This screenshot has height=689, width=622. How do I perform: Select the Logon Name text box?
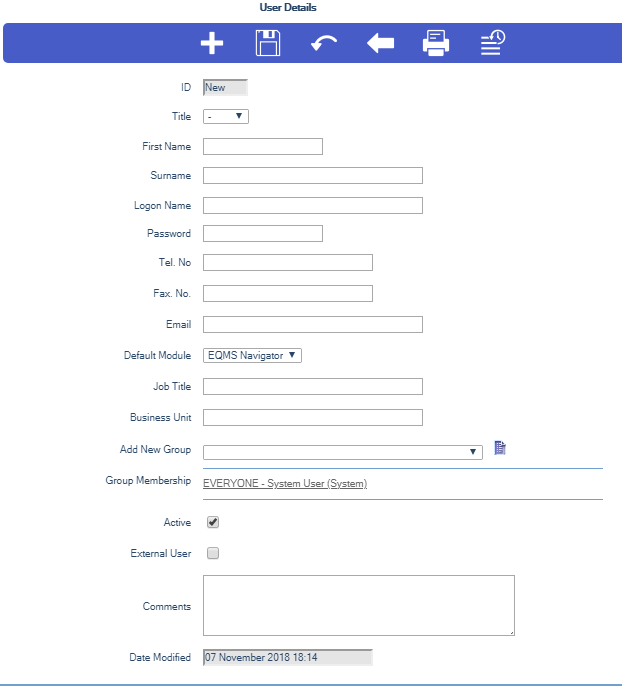point(313,206)
